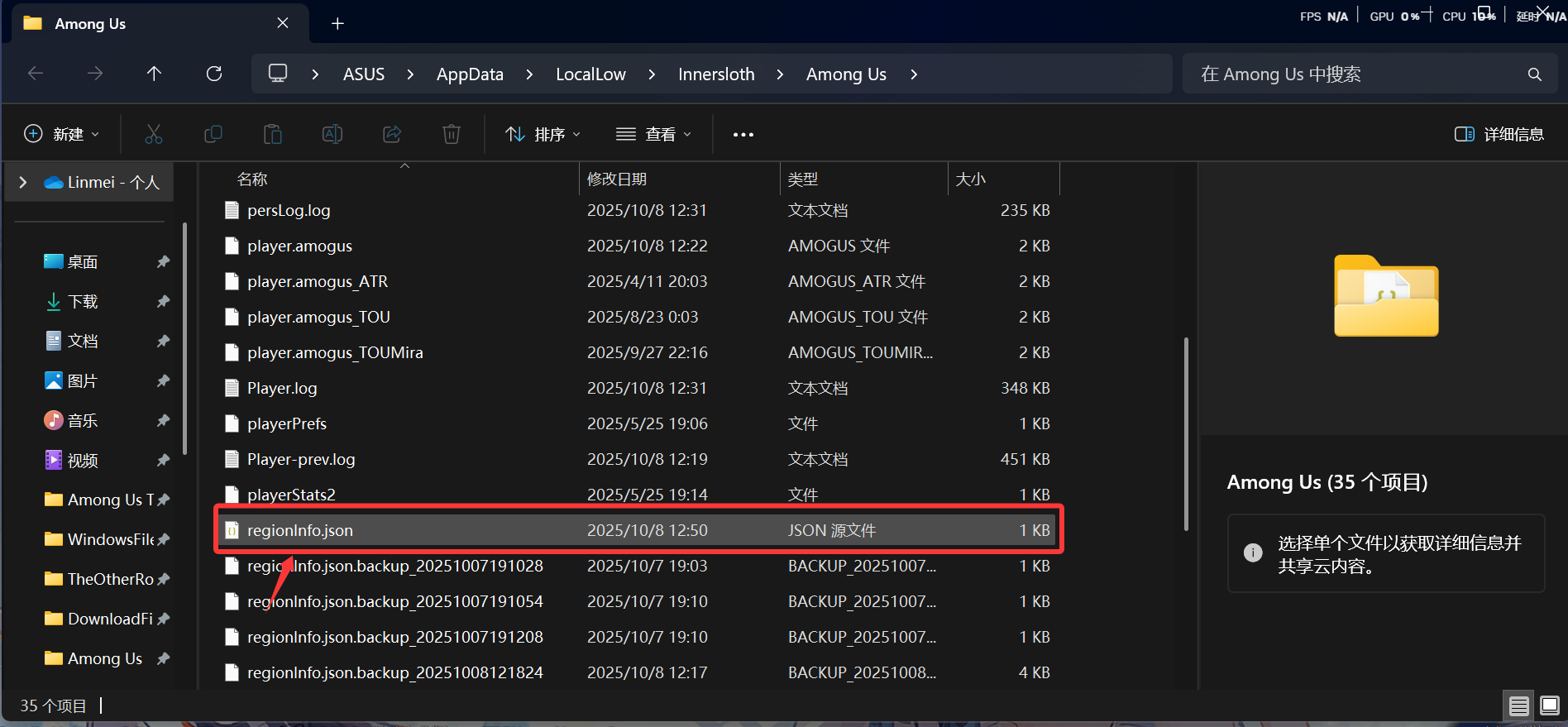Viewport: 1568px width, 727px height.
Task: Open the 排序 sort dropdown
Action: click(x=543, y=134)
